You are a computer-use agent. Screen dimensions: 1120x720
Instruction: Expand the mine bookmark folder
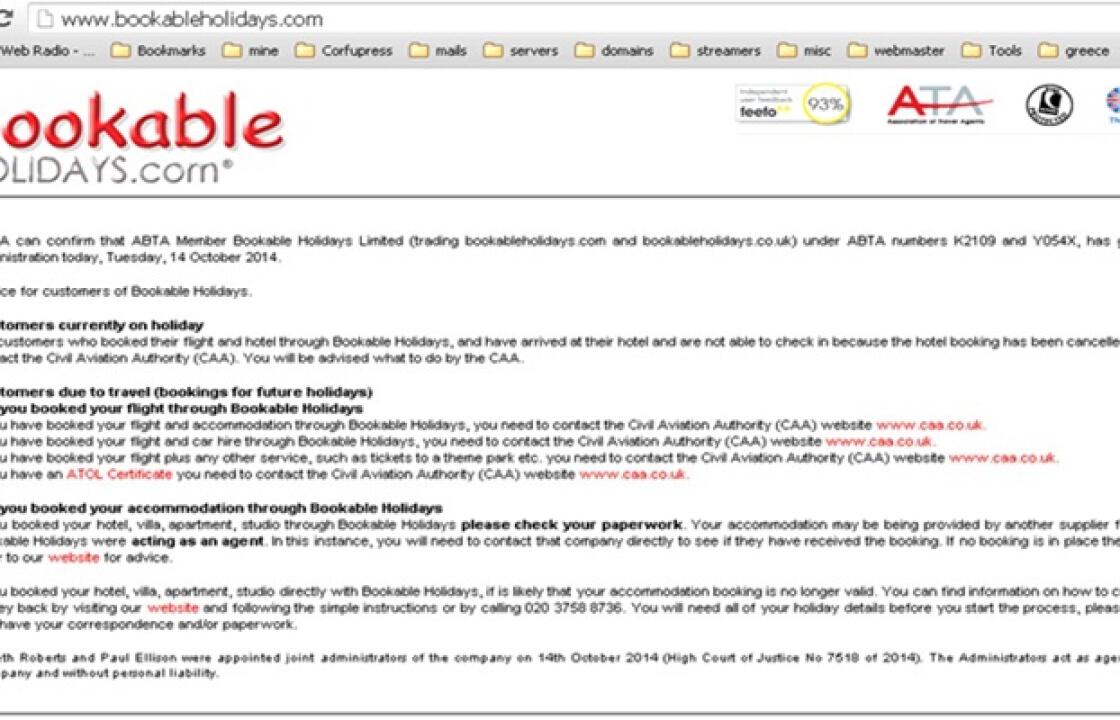[251, 51]
